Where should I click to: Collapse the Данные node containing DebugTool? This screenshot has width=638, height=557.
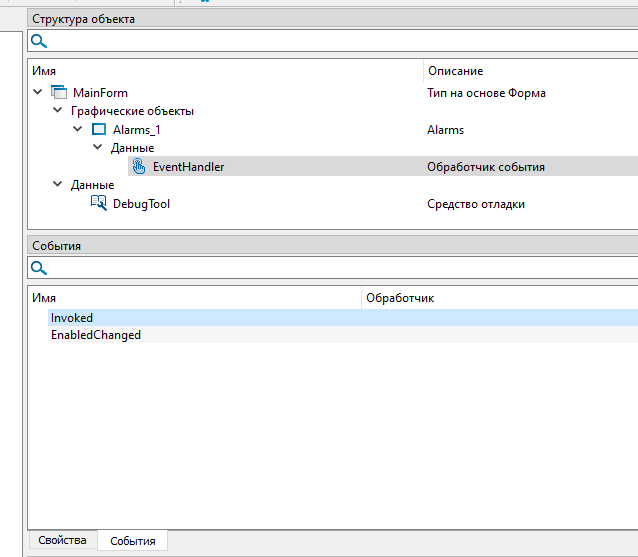click(58, 185)
